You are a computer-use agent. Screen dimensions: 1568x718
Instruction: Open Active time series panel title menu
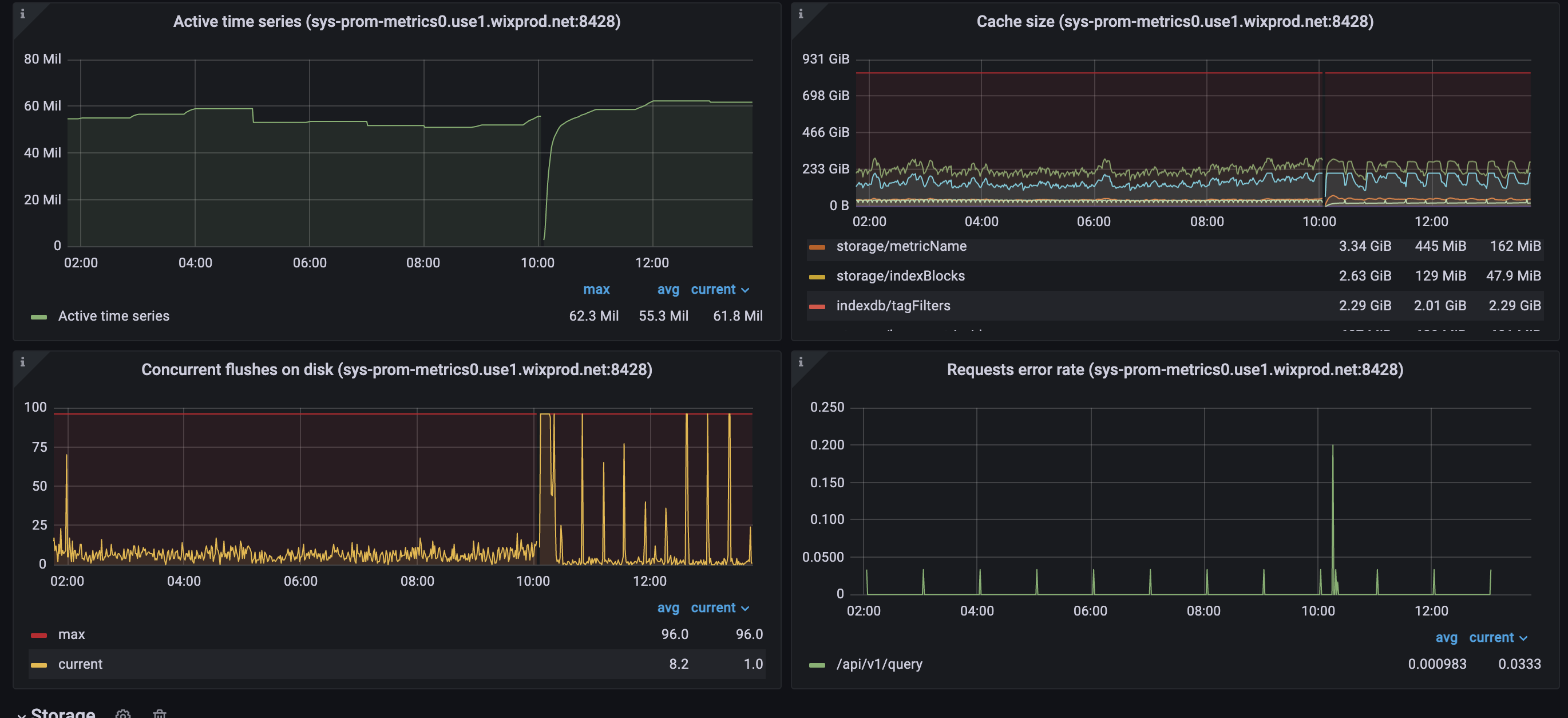click(397, 21)
